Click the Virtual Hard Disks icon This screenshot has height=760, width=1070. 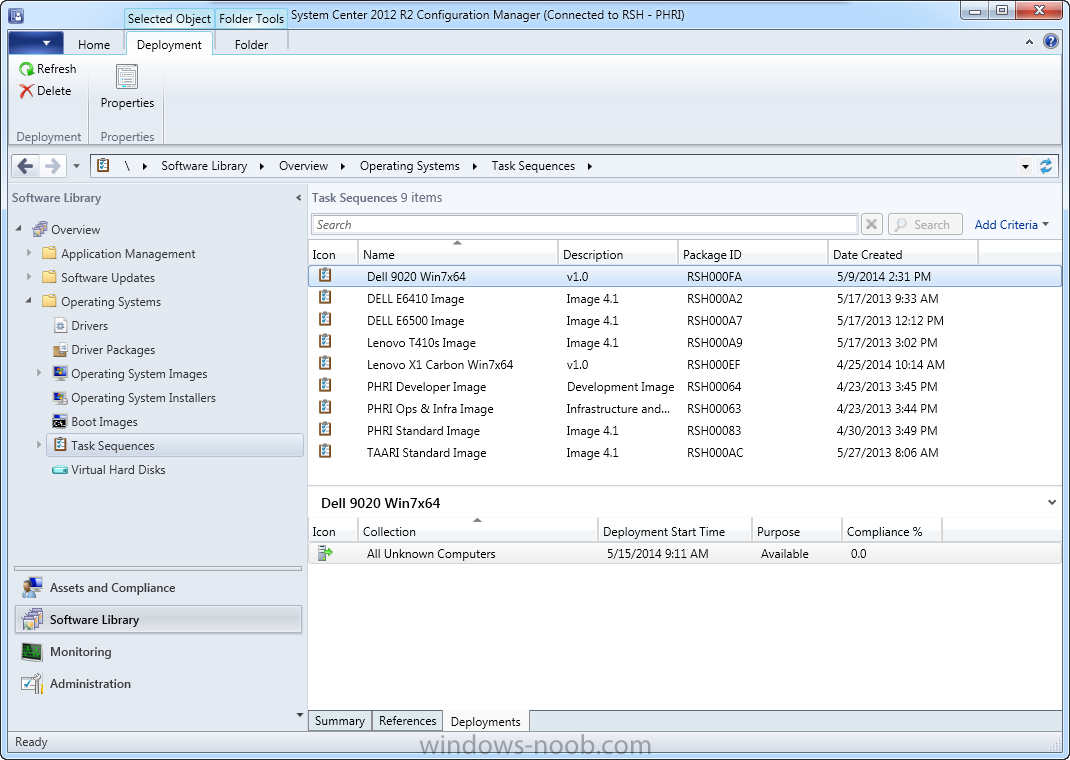(x=60, y=469)
